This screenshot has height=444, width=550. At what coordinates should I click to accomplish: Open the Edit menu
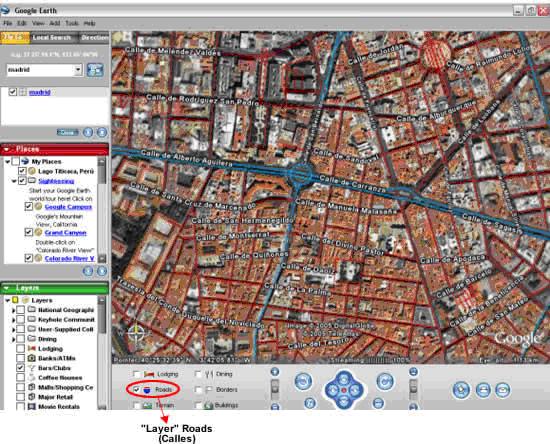(22, 23)
